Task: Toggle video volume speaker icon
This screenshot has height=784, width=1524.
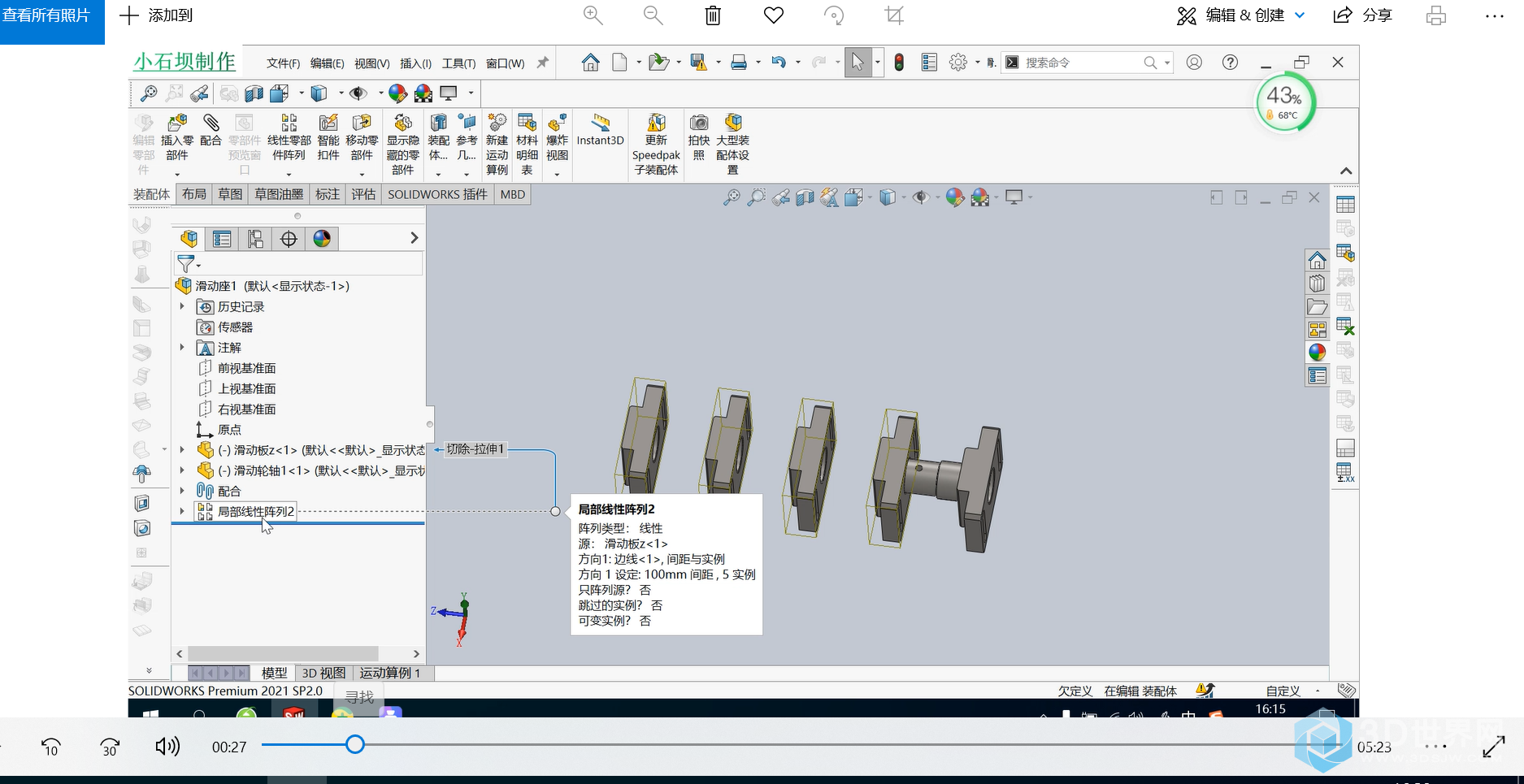Action: pos(167,747)
